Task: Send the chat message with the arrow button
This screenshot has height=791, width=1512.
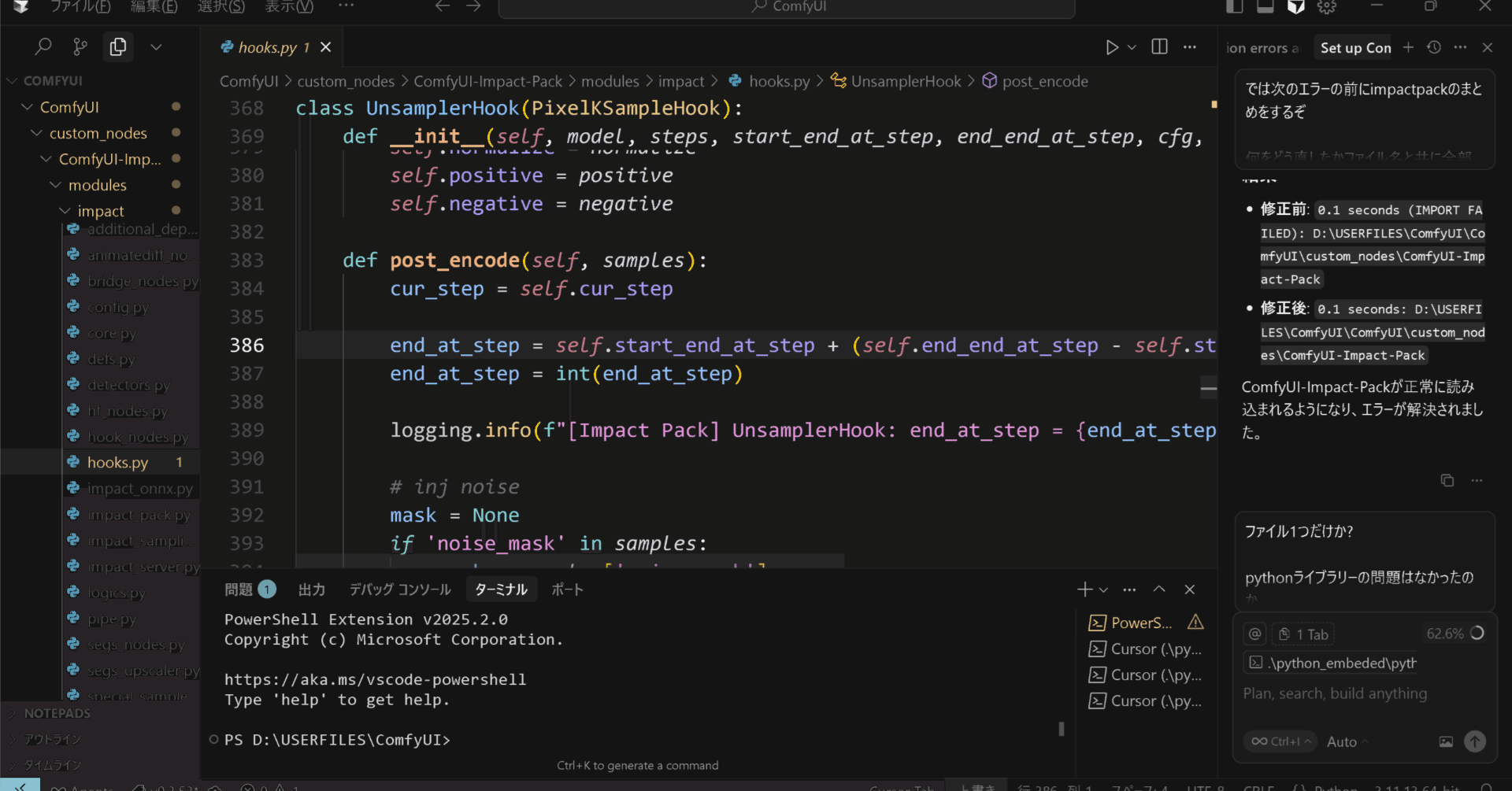Action: tap(1475, 741)
